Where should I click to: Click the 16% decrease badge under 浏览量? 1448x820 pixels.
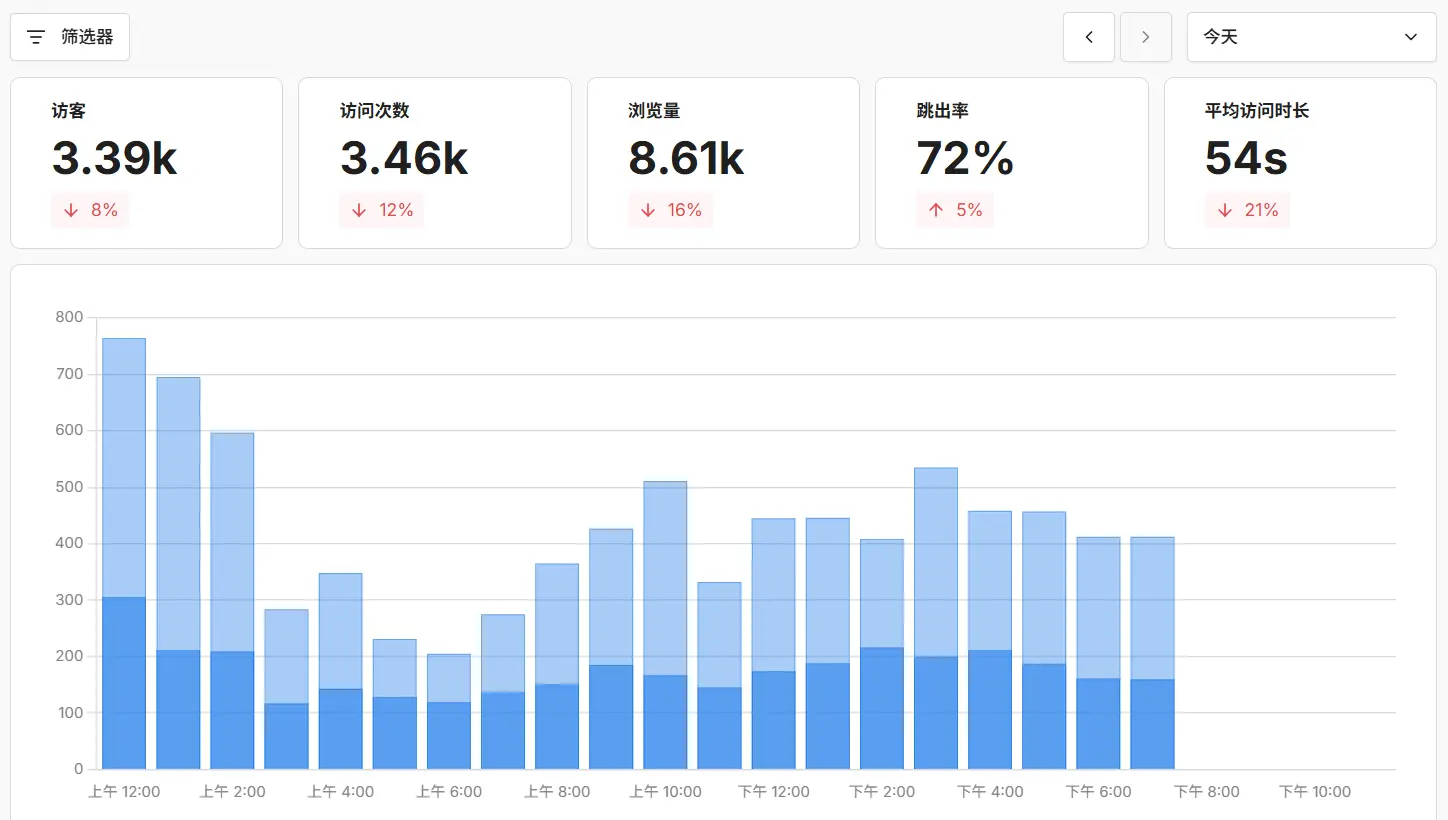(x=670, y=210)
